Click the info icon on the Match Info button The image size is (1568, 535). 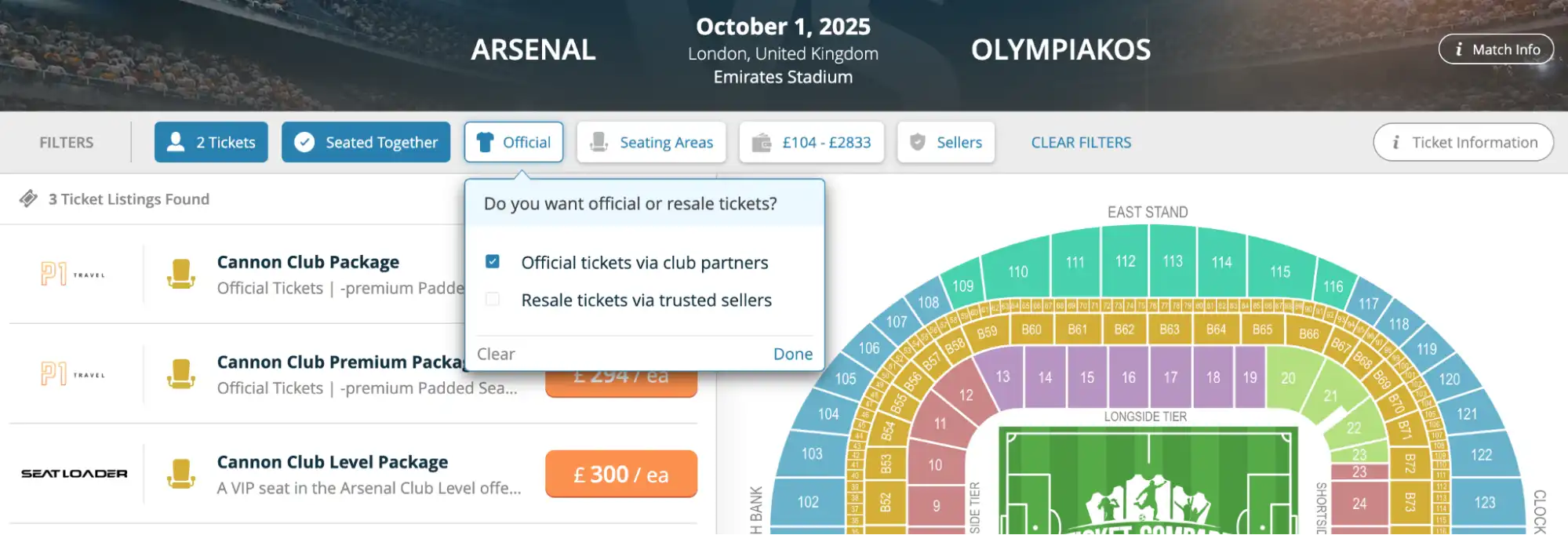click(1459, 49)
